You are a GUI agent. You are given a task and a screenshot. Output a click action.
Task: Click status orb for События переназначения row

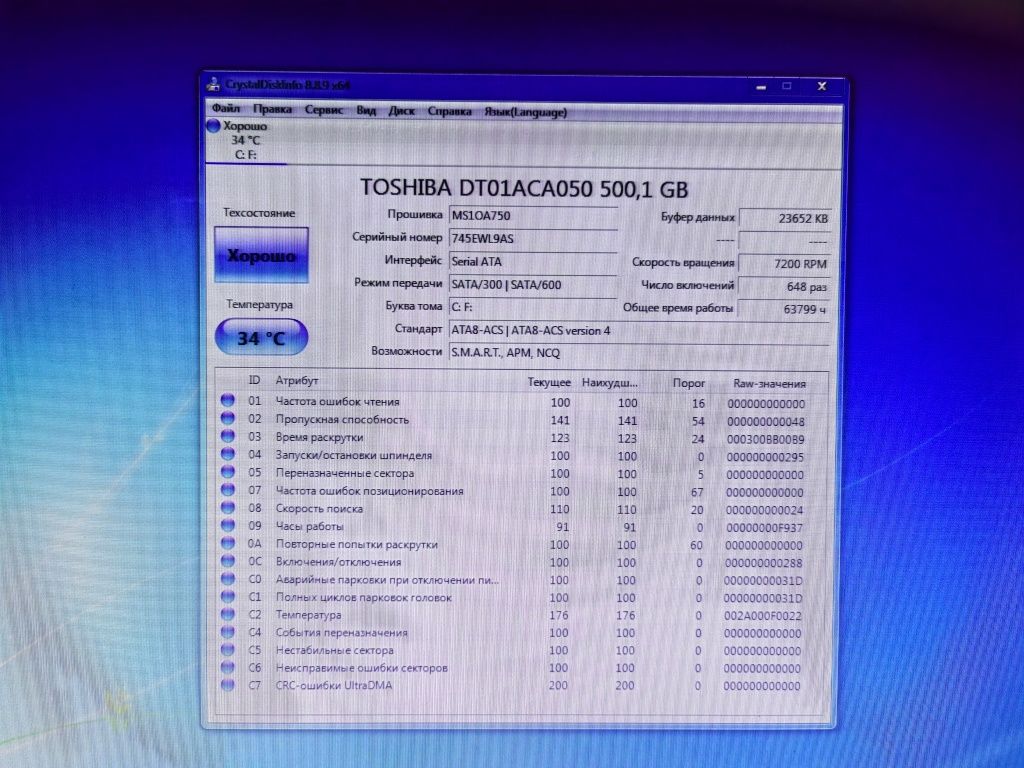point(228,632)
